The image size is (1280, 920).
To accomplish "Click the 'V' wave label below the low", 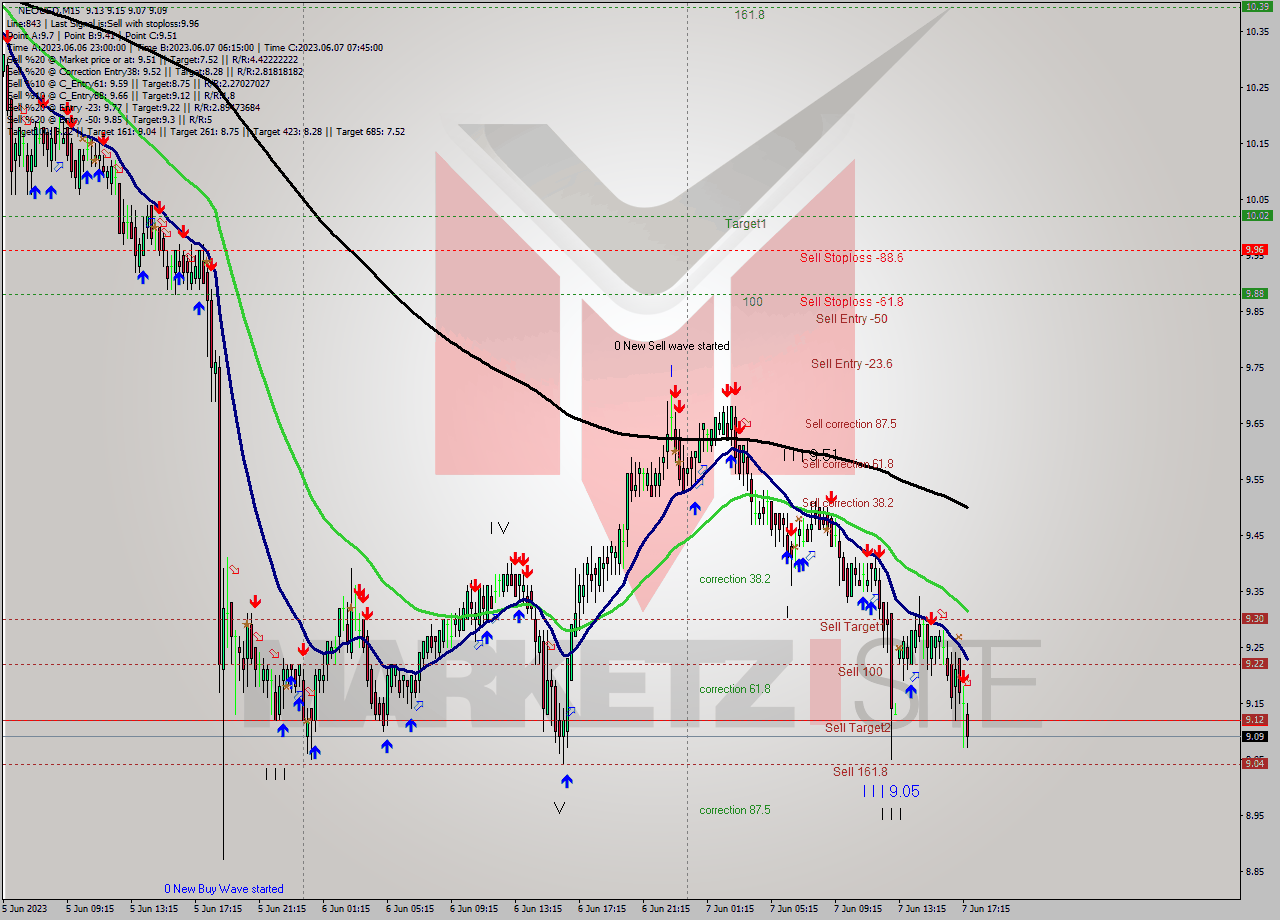I will pyautogui.click(x=559, y=808).
